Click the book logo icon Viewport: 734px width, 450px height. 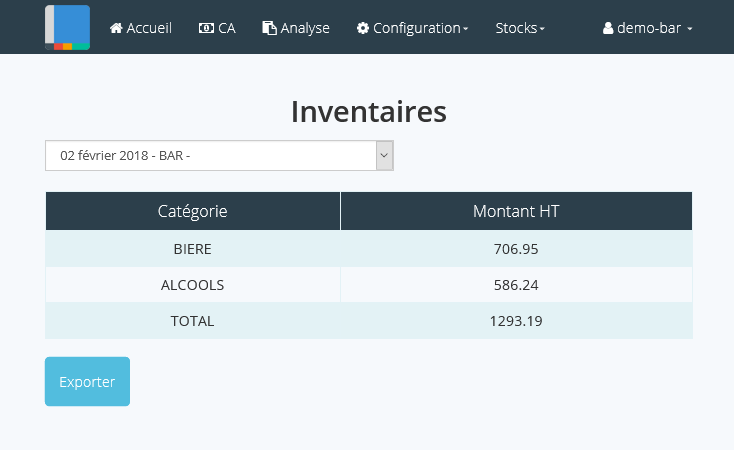click(67, 27)
